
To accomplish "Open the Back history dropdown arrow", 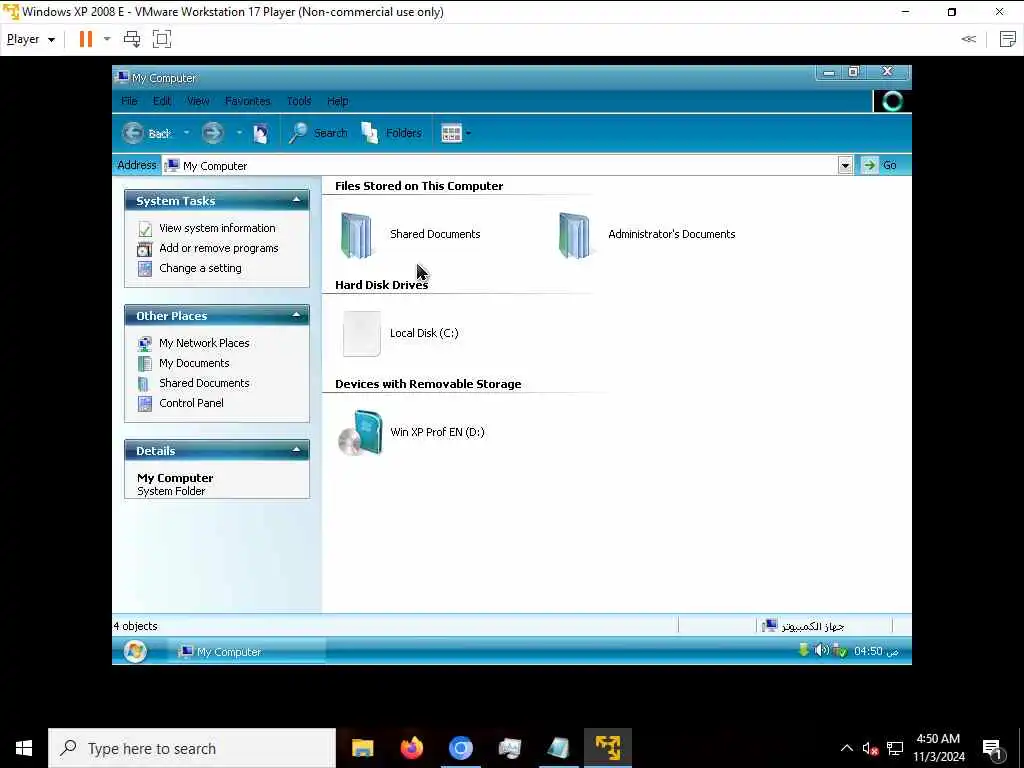I will 186,133.
